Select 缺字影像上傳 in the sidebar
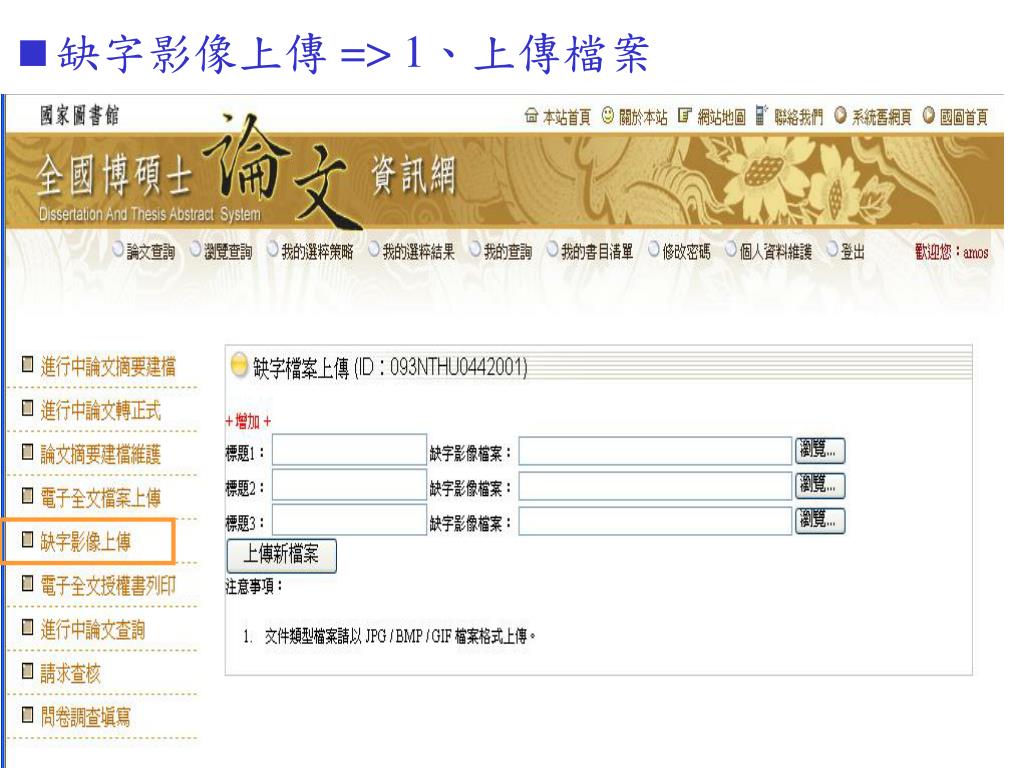 click(86, 541)
